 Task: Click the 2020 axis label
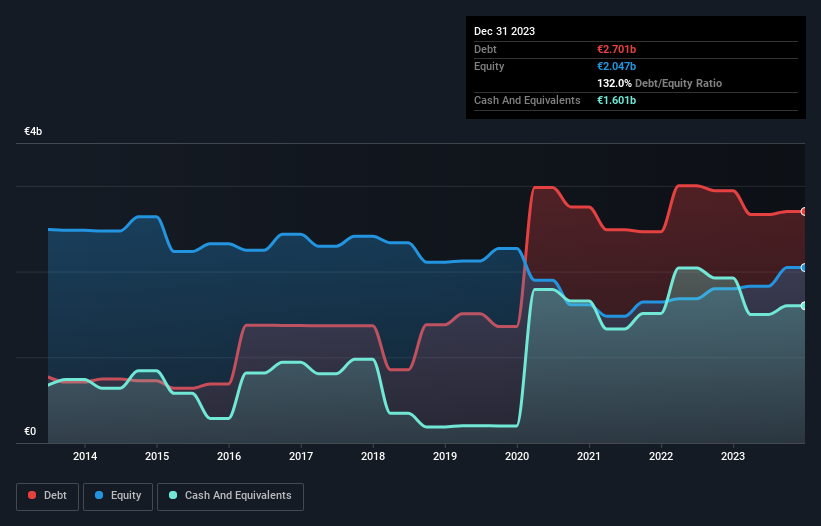[517, 456]
